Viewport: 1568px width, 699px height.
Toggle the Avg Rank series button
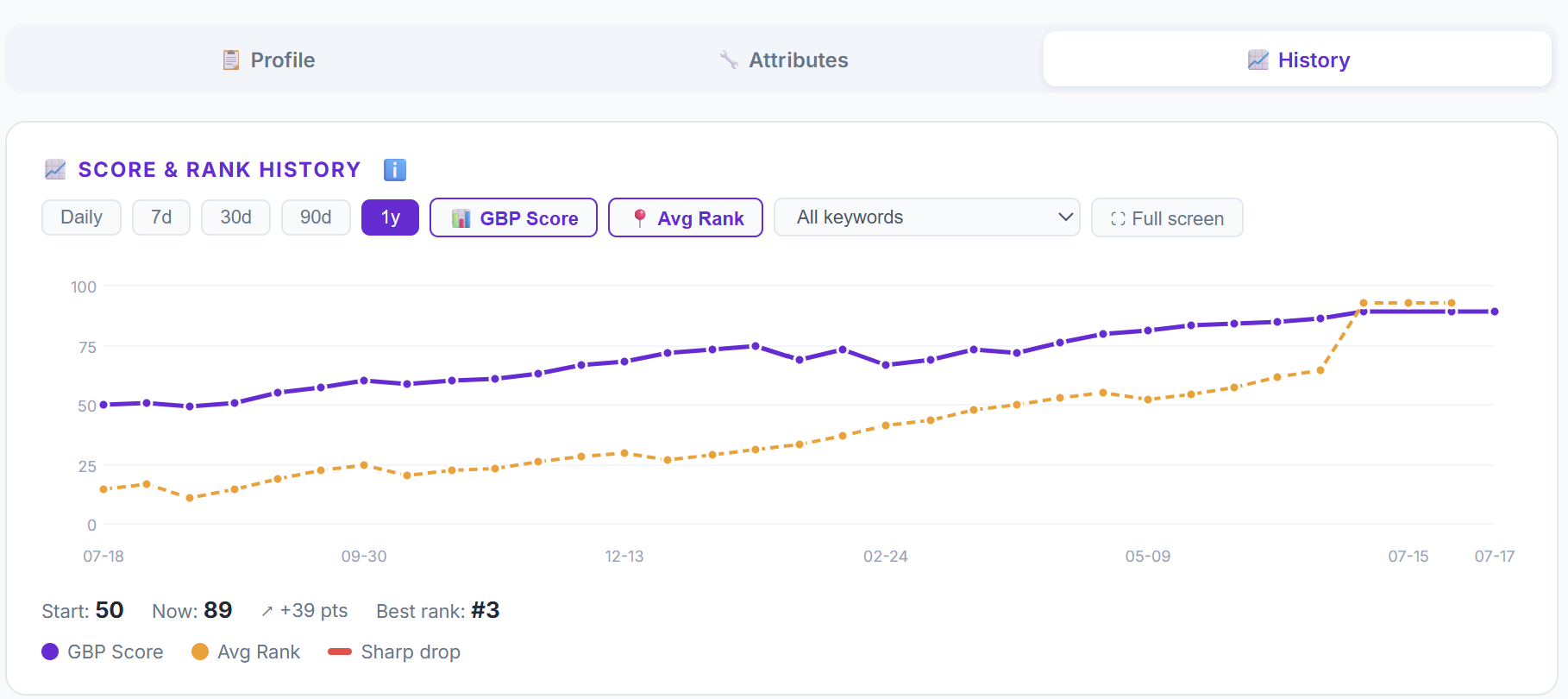point(686,217)
